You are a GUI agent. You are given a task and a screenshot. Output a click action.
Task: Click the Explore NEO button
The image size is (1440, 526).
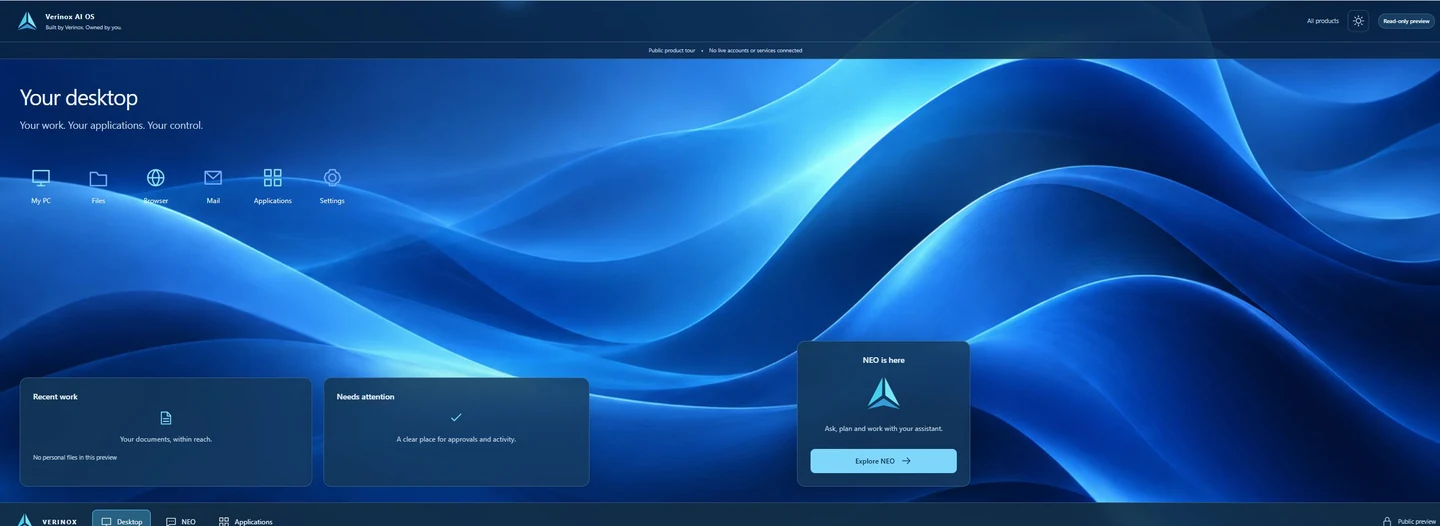(x=883, y=461)
